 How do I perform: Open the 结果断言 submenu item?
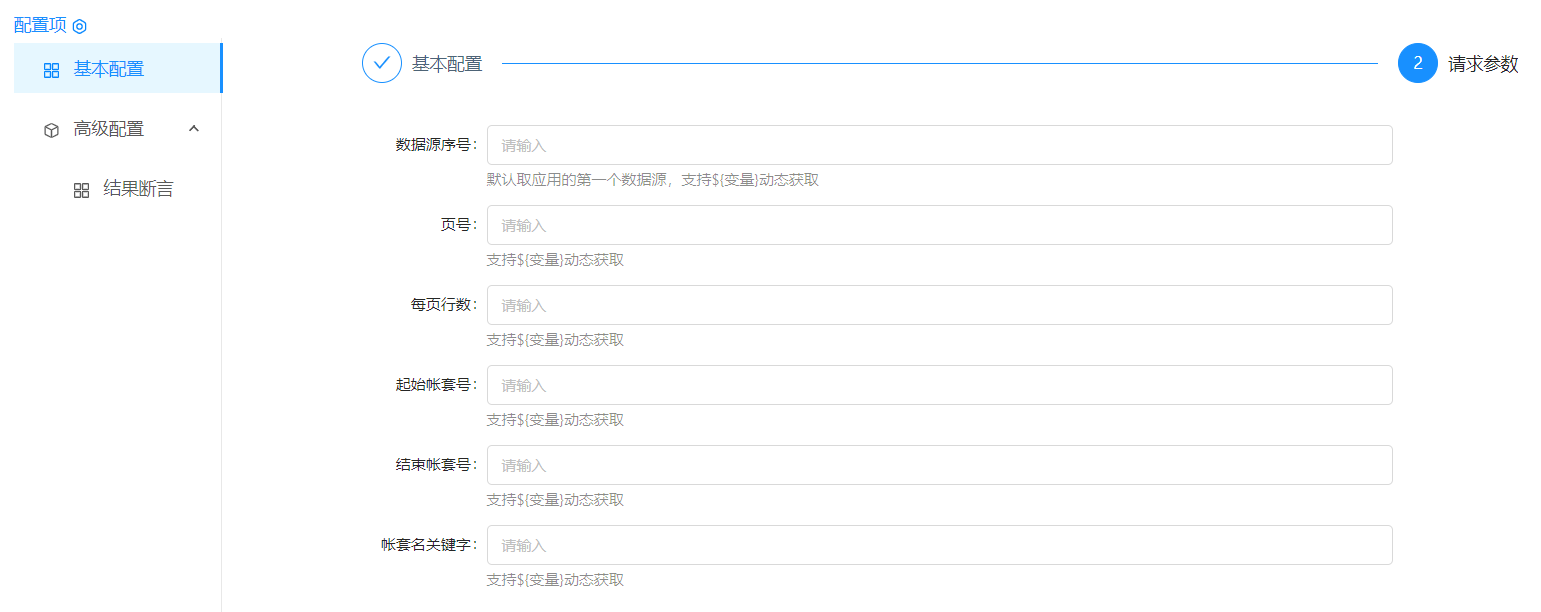138,189
